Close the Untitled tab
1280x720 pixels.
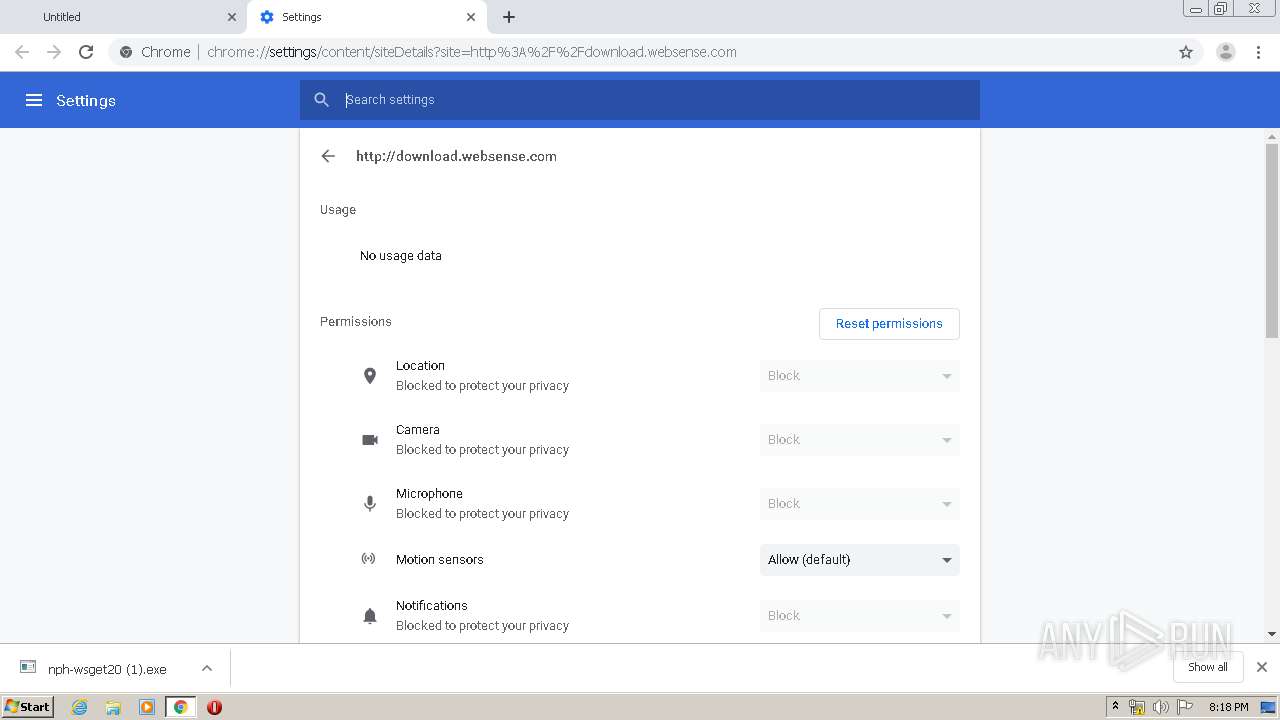(x=232, y=17)
